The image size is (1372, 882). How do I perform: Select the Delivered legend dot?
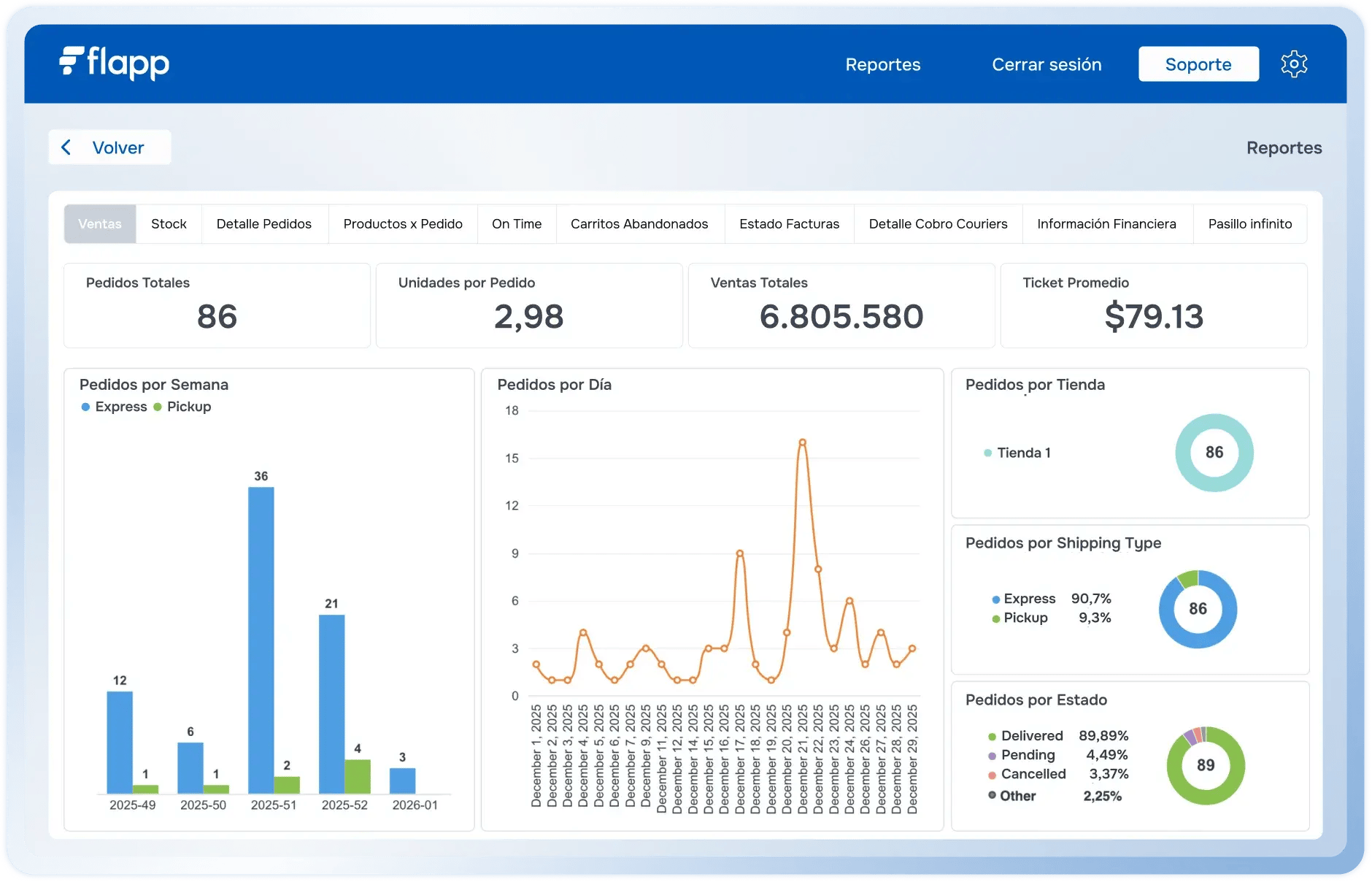[x=992, y=736]
